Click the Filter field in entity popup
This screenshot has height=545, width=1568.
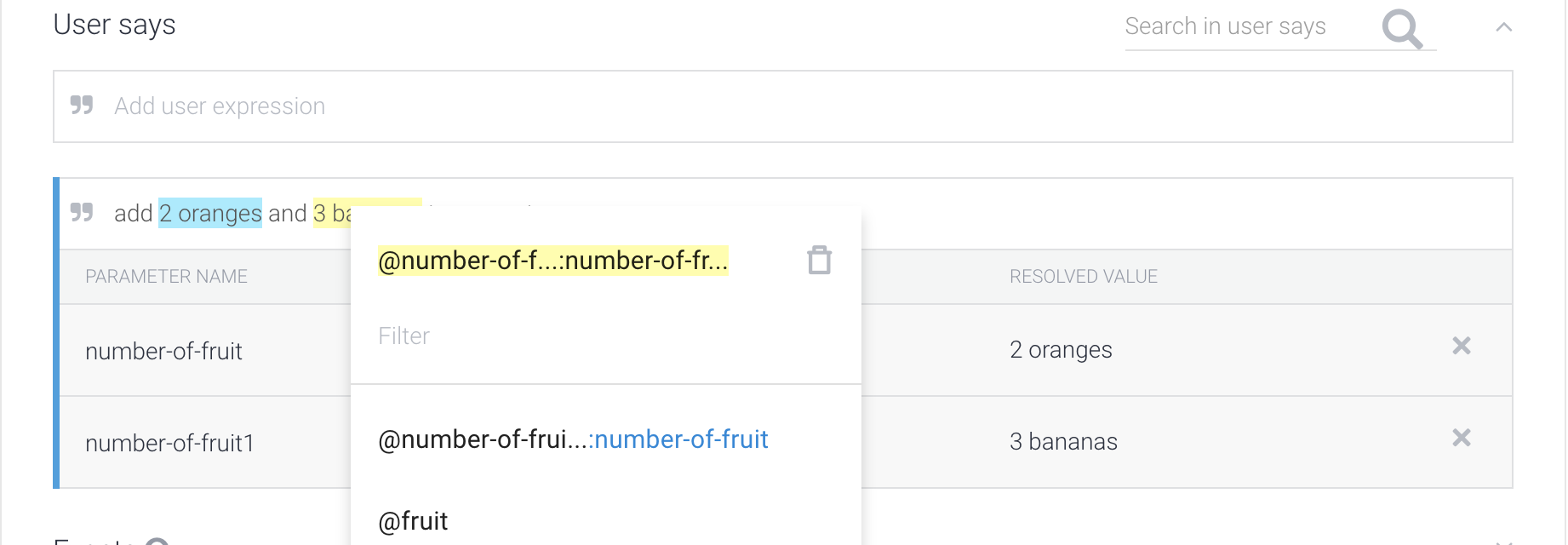tap(596, 336)
